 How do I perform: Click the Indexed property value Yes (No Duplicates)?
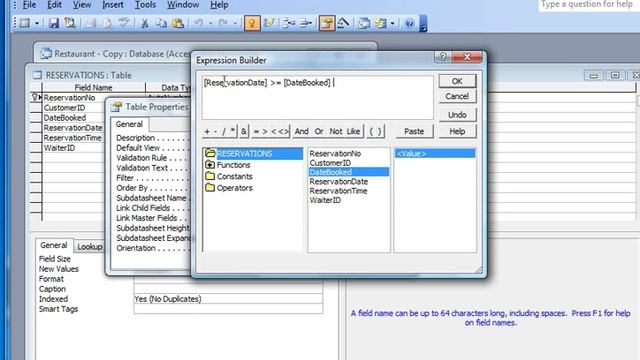click(x=228, y=299)
